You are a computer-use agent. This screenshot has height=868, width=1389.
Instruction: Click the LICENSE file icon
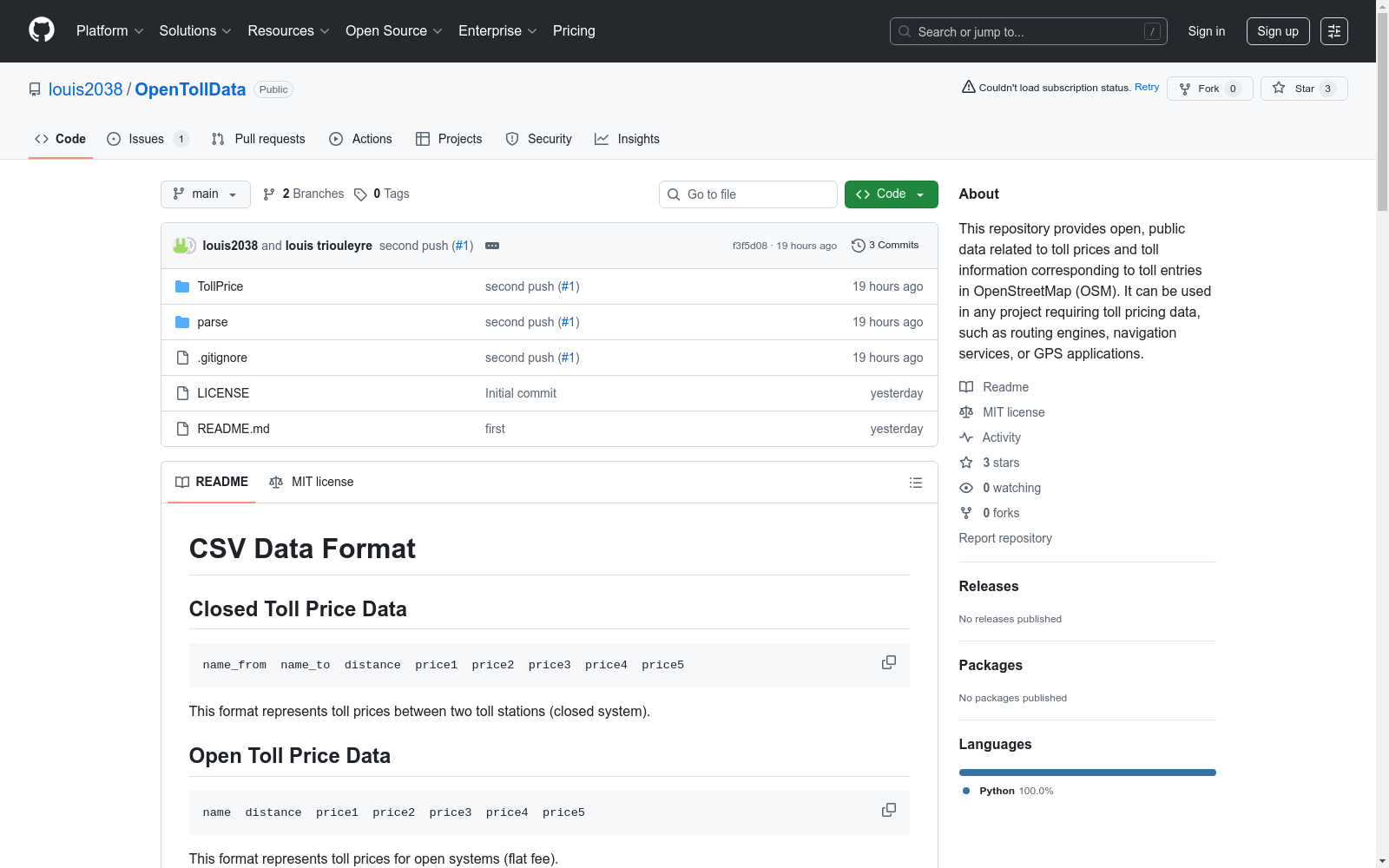[x=182, y=393]
